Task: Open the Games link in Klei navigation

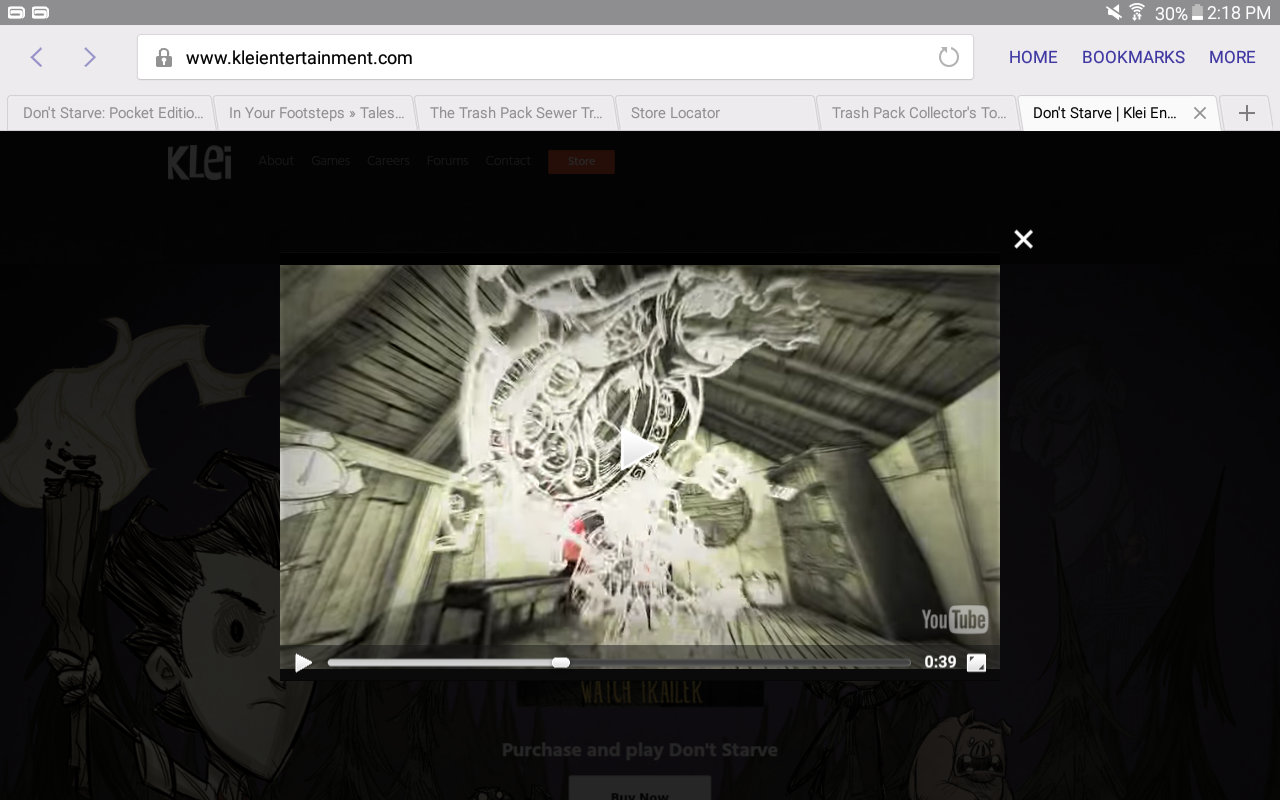Action: click(330, 161)
